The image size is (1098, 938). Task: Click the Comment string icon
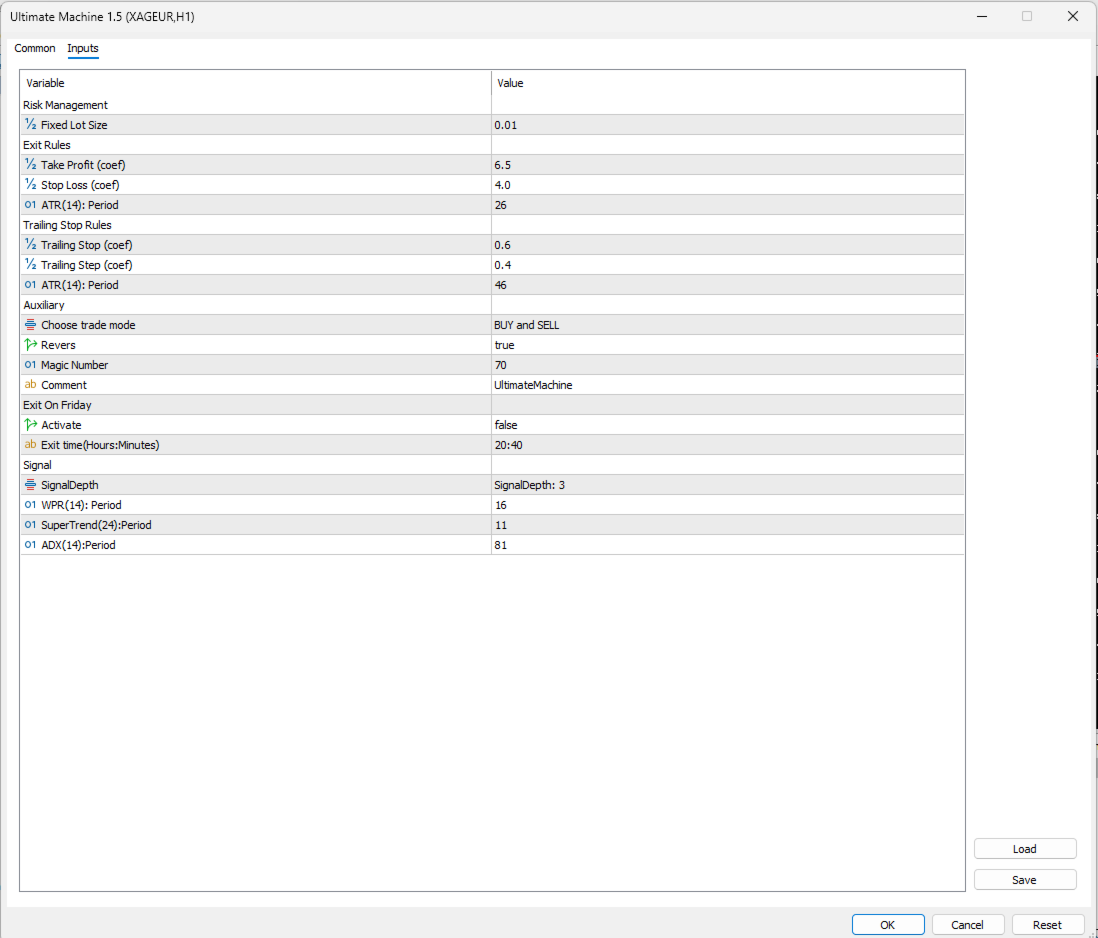[30, 385]
